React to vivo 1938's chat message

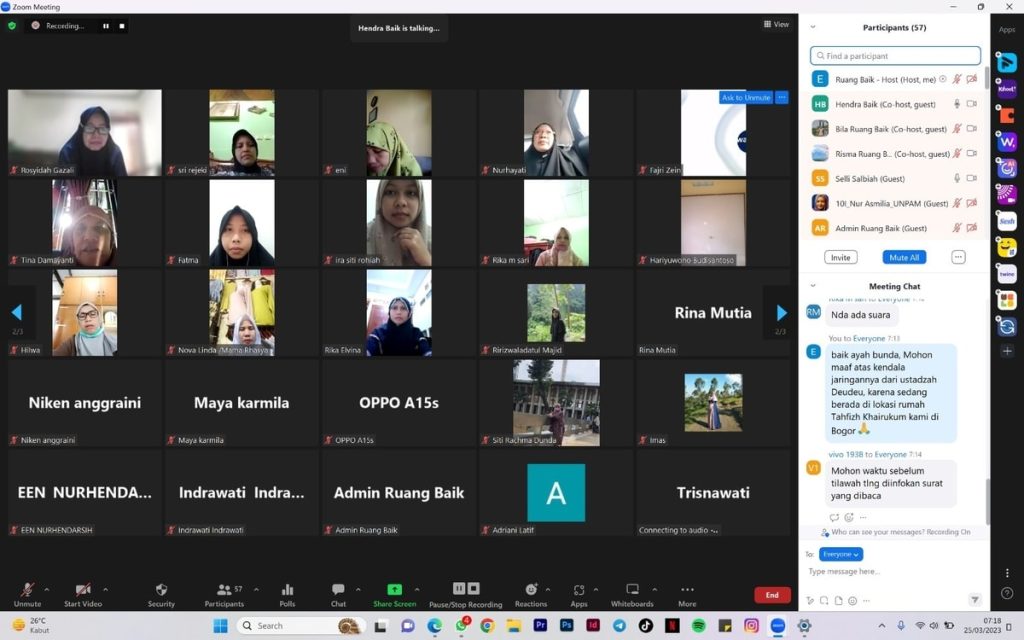(848, 517)
